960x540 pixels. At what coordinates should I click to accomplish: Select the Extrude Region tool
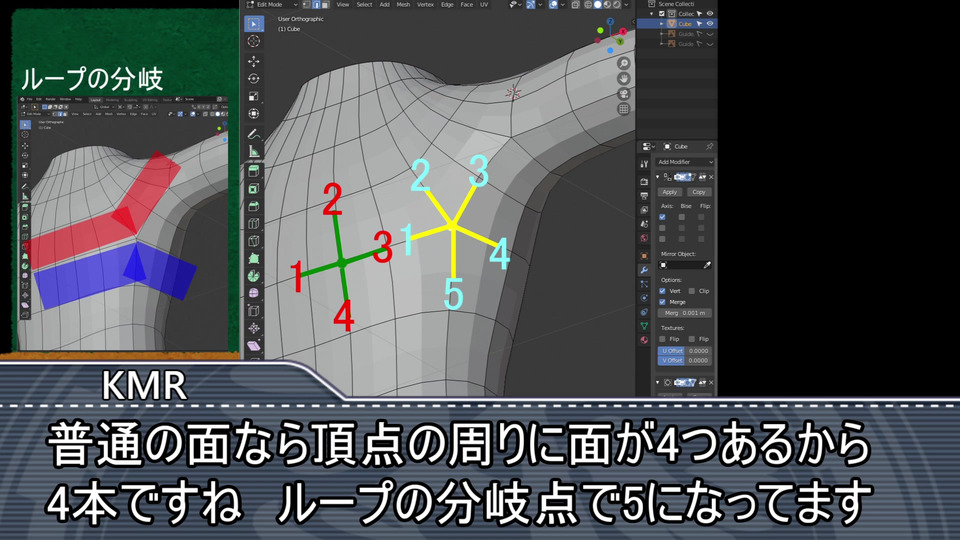click(253, 171)
